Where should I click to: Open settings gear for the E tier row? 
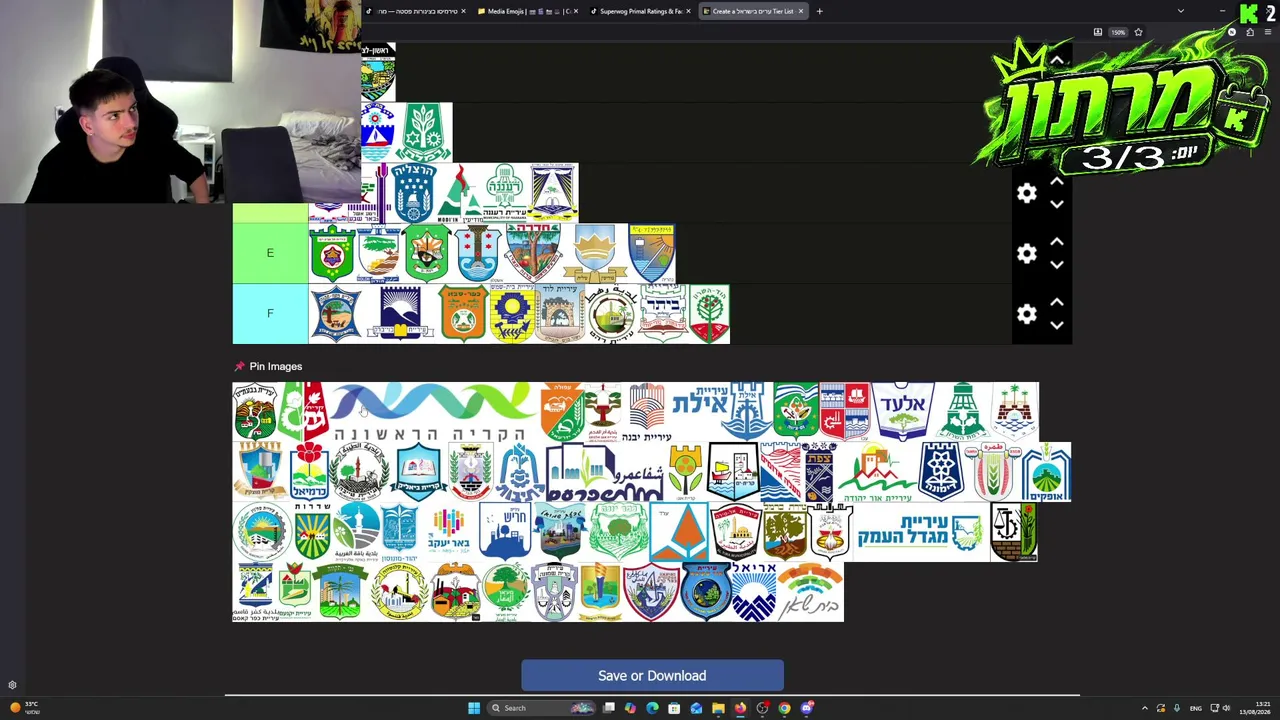point(1027,254)
